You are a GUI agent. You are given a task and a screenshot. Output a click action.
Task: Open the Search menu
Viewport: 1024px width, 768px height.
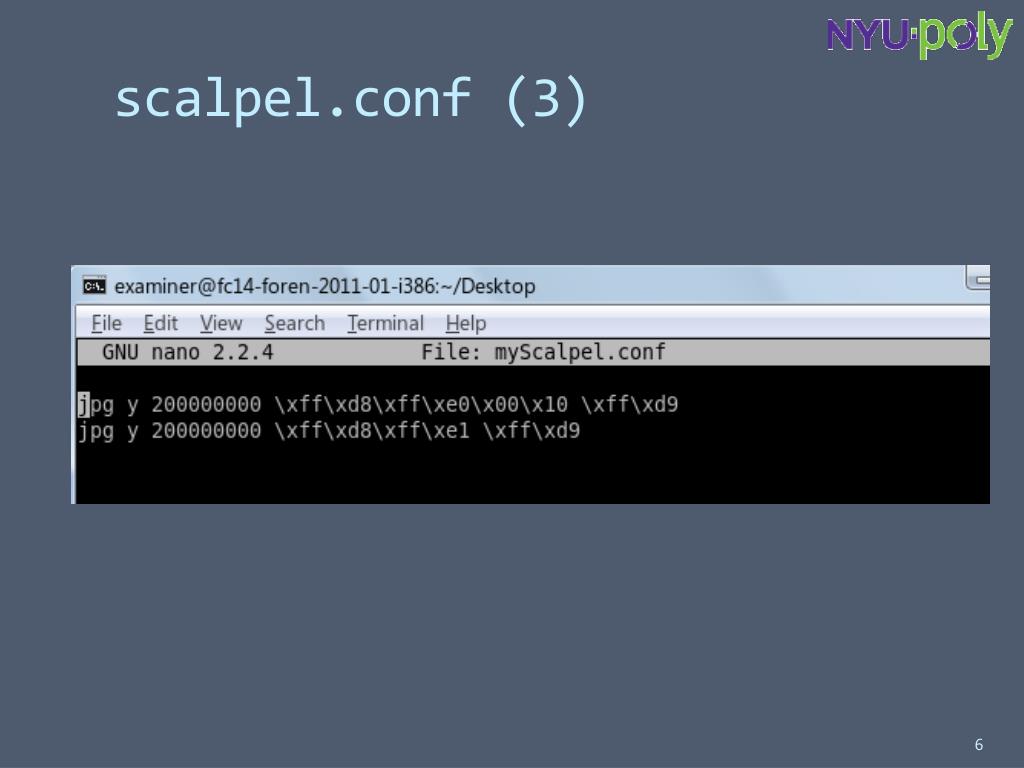tap(295, 323)
